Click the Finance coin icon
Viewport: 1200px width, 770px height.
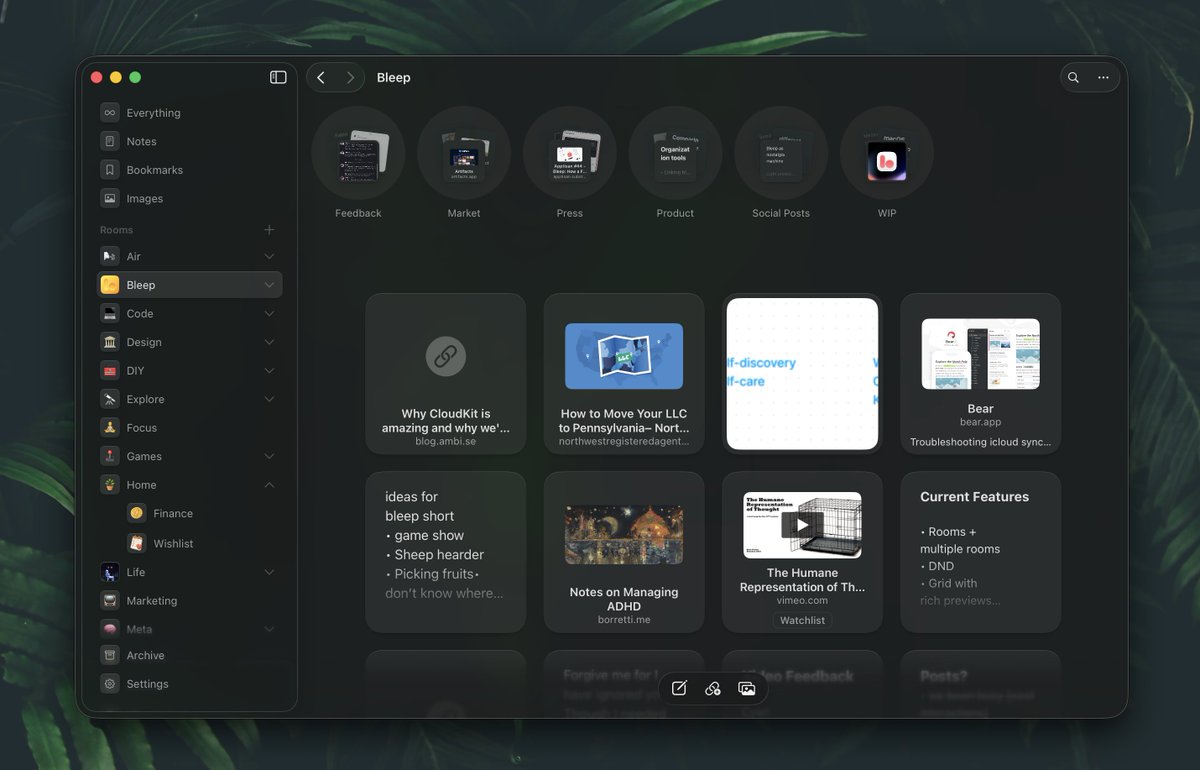(x=137, y=513)
